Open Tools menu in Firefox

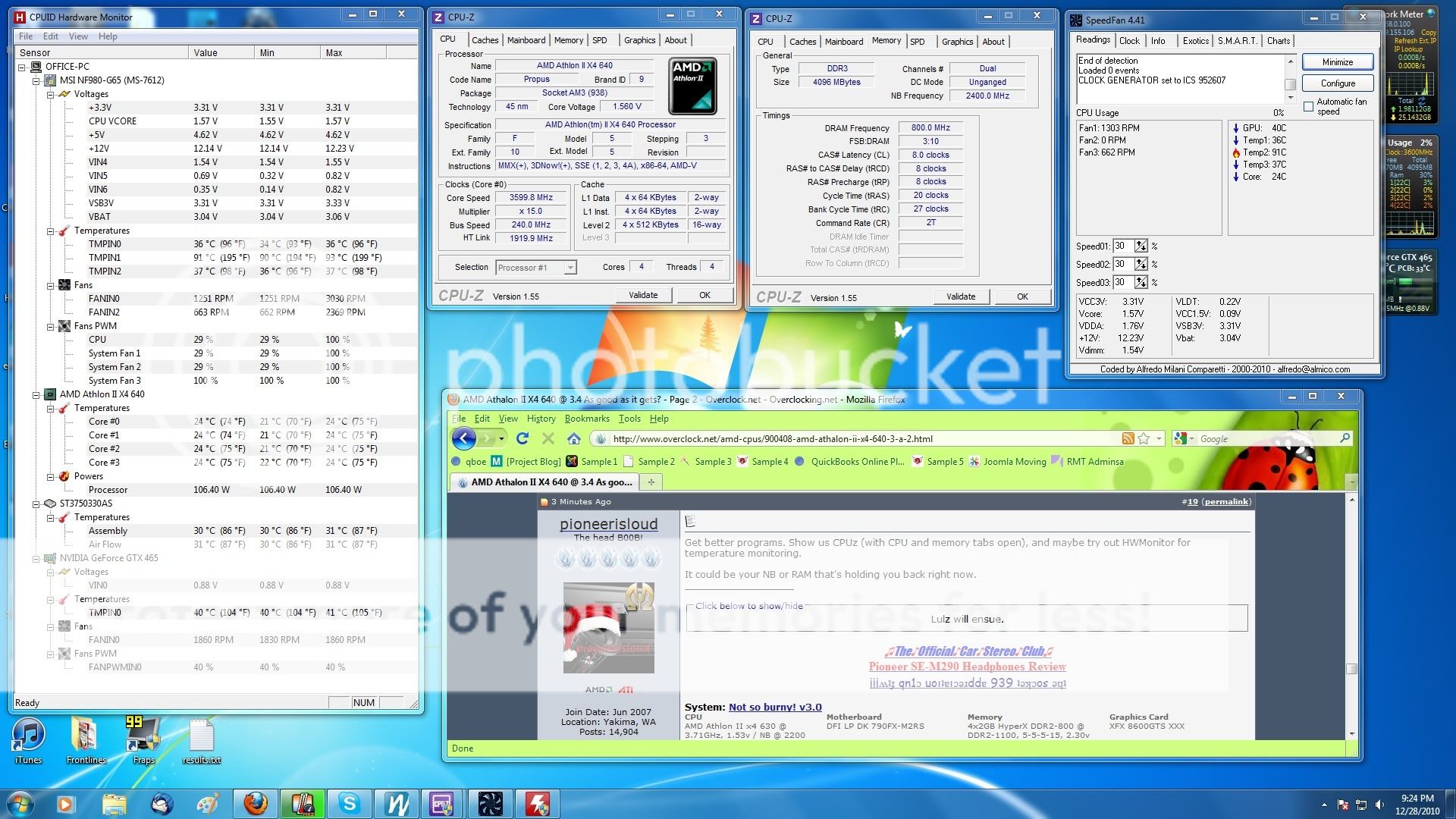click(629, 419)
